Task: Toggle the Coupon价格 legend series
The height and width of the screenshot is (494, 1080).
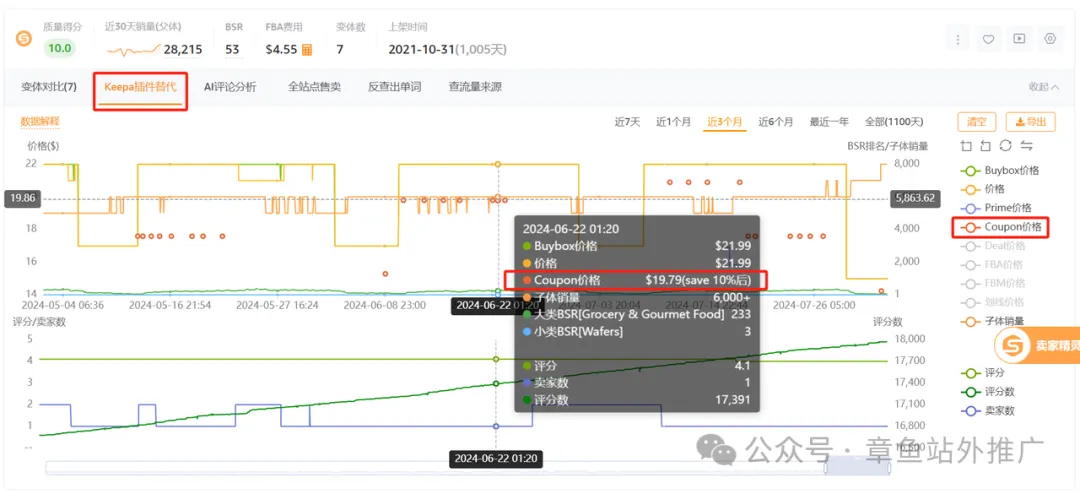Action: (x=1000, y=227)
